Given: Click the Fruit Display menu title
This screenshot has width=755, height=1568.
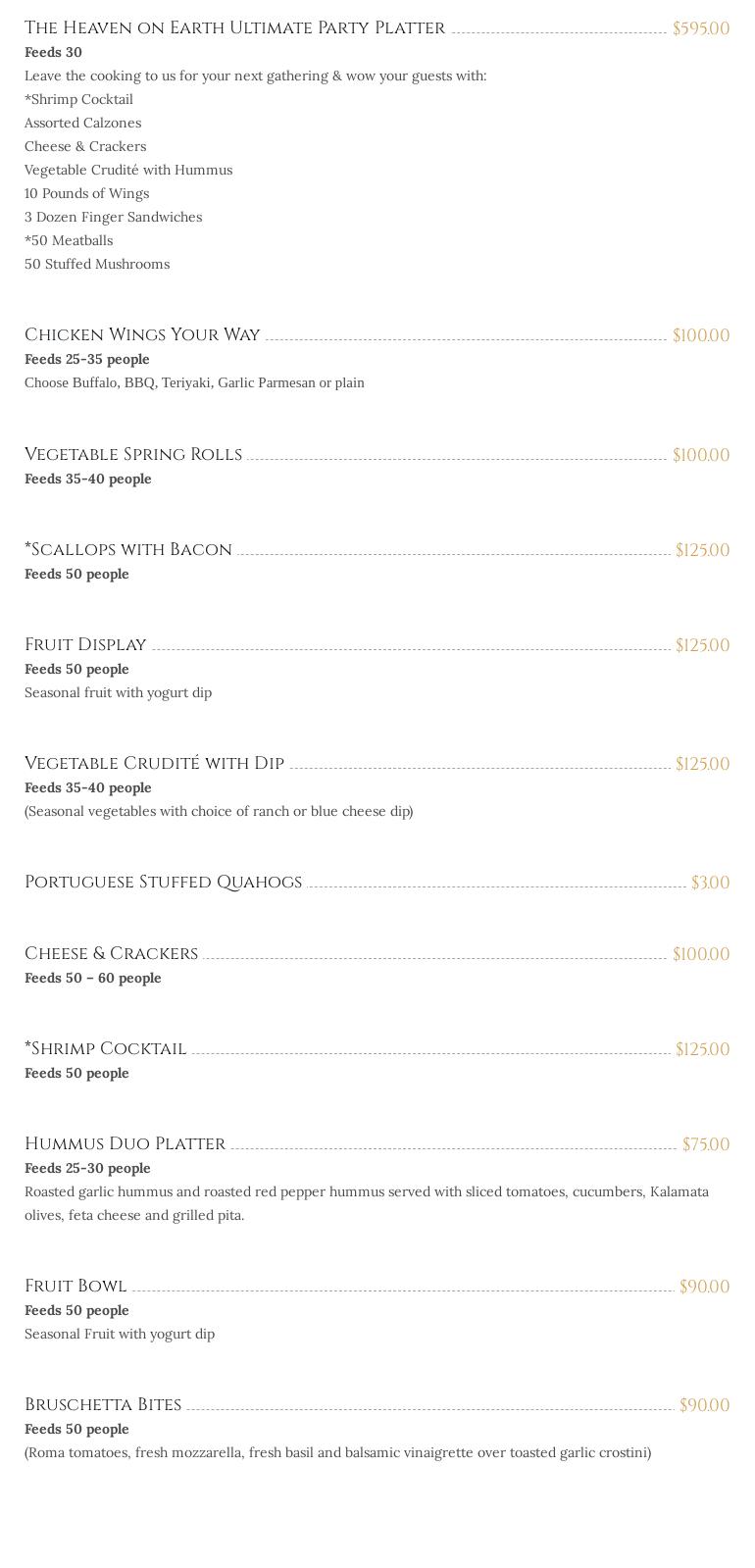Looking at the screenshot, I should point(85,645).
